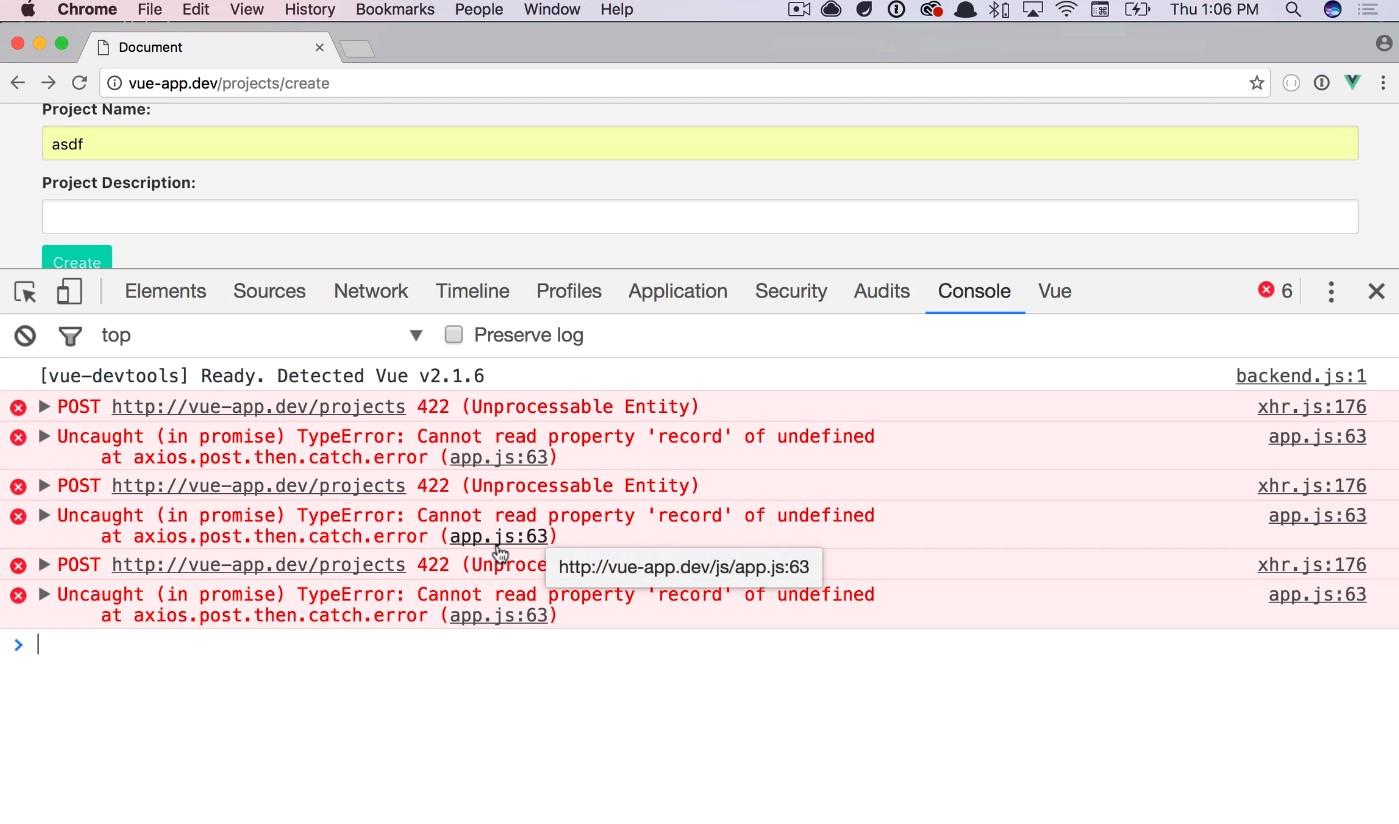The height and width of the screenshot is (824, 1399).
Task: Open the Bookmarks menu in menu bar
Action: coord(394,10)
